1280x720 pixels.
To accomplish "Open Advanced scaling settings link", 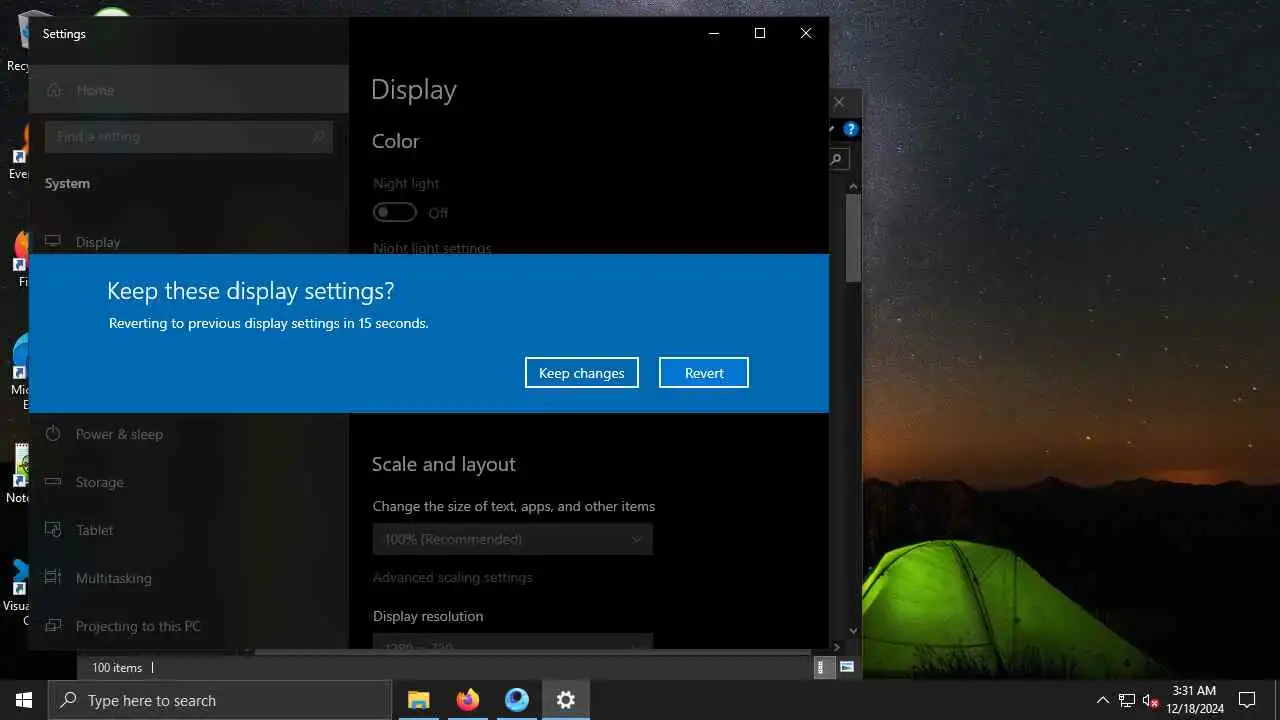I will point(452,577).
